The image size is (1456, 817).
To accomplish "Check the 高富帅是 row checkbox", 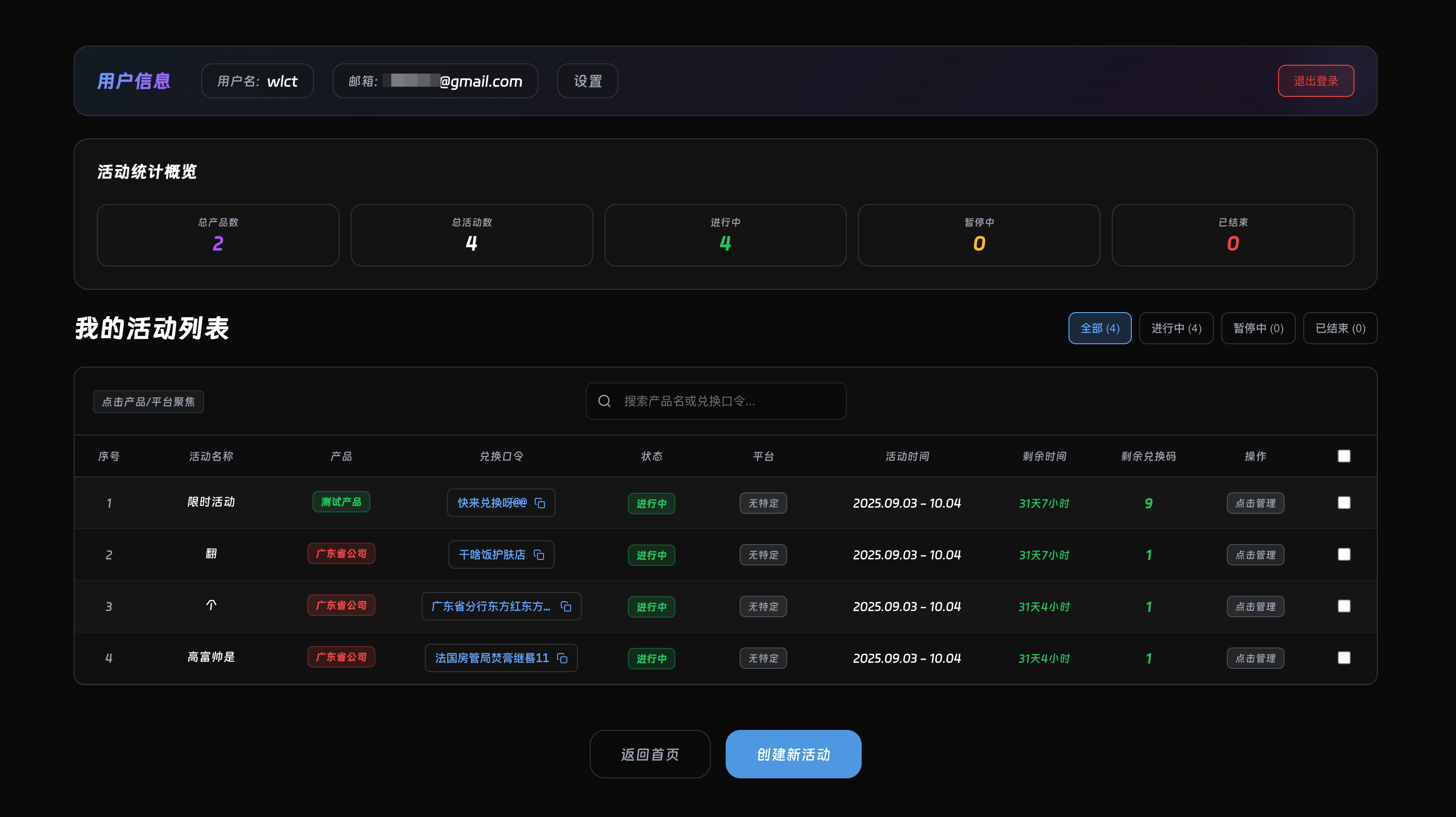I will click(x=1344, y=658).
